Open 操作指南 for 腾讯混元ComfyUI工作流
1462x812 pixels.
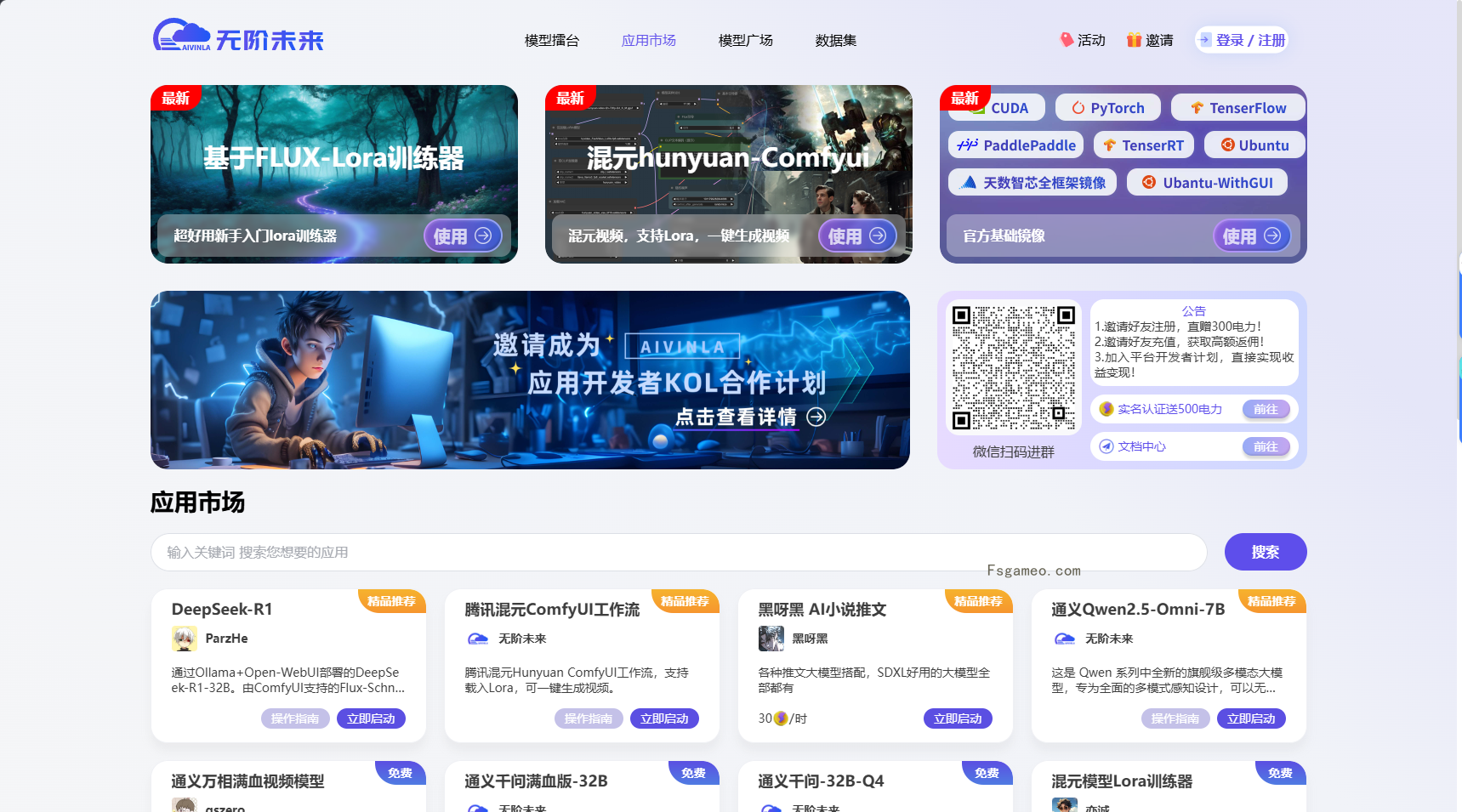[x=589, y=718]
